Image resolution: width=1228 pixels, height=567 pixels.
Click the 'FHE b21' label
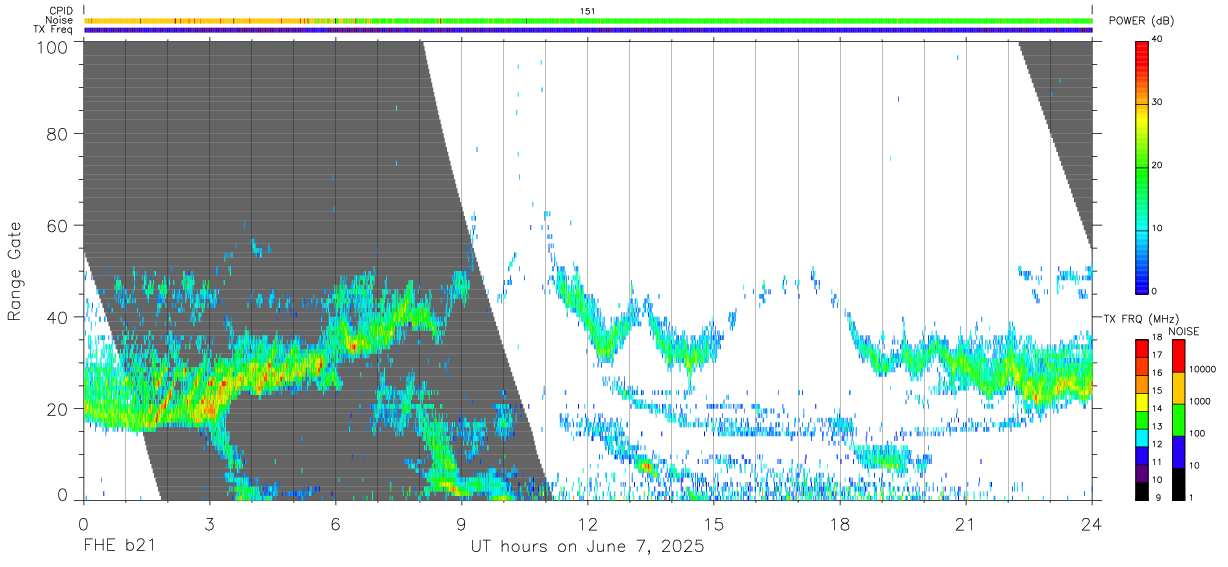coord(119,547)
